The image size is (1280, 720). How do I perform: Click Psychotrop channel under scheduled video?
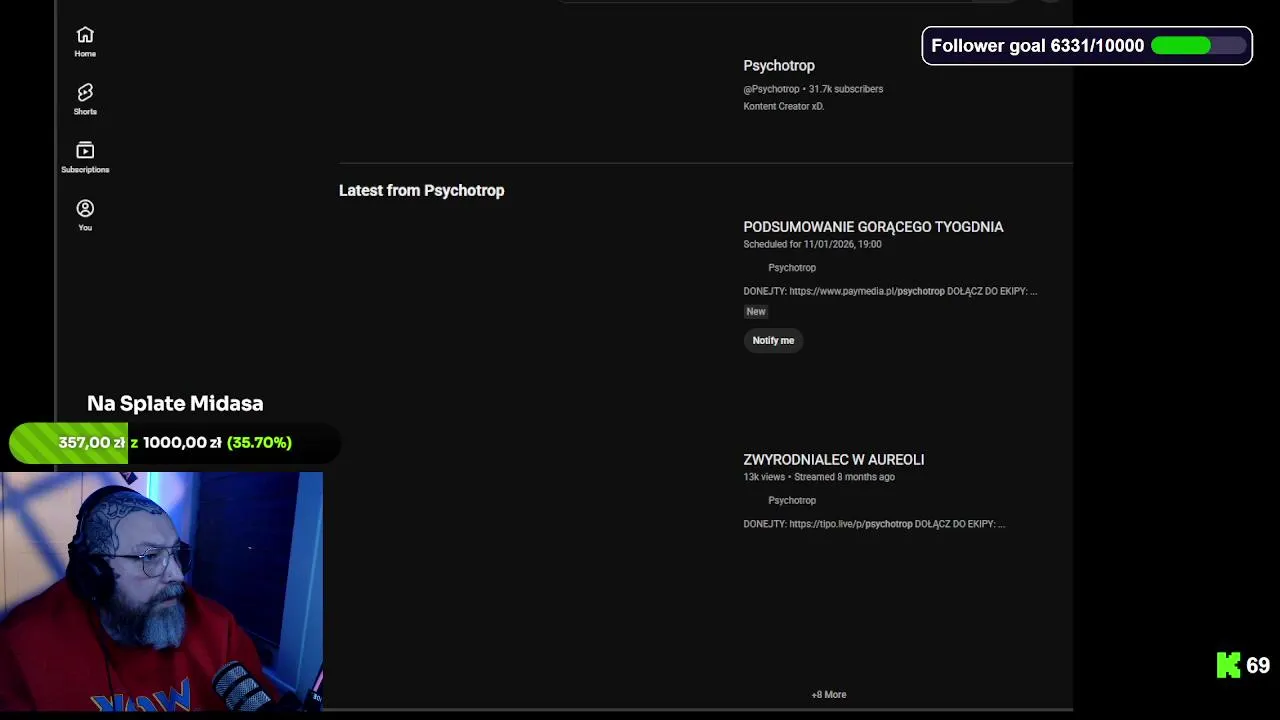pyautogui.click(x=791, y=268)
